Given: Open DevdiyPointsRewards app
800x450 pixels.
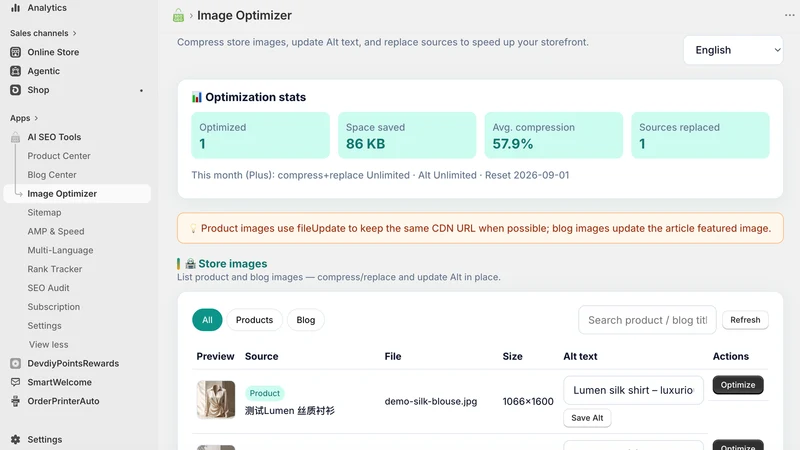Looking at the screenshot, I should pyautogui.click(x=73, y=363).
